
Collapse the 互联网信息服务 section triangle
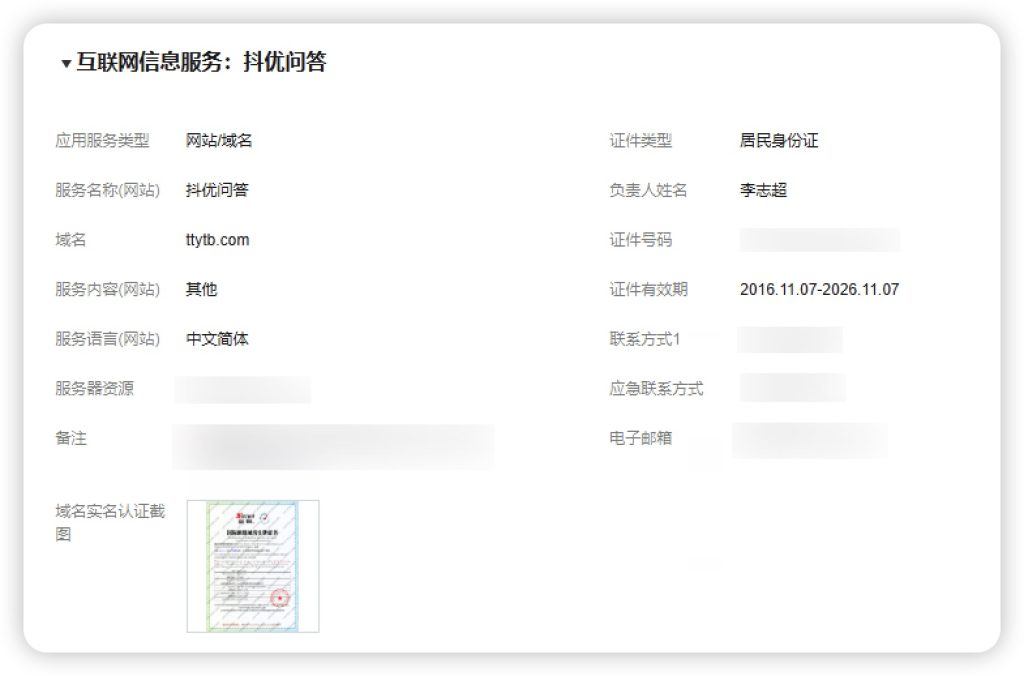click(x=66, y=64)
